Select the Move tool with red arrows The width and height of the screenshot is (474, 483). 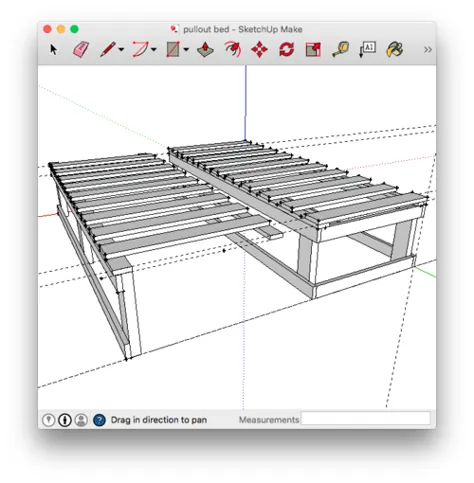point(259,50)
